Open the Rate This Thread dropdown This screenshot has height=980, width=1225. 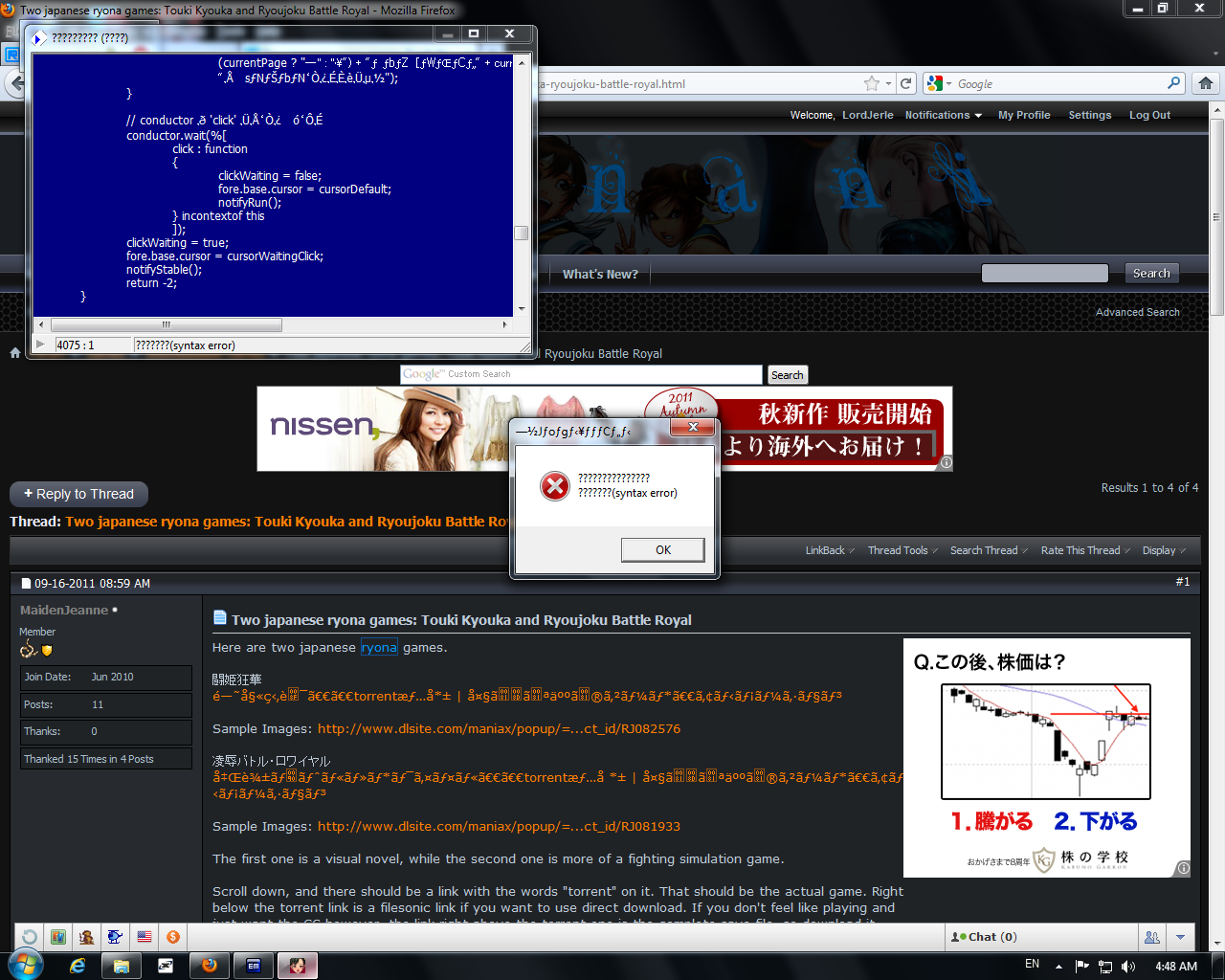point(1084,550)
